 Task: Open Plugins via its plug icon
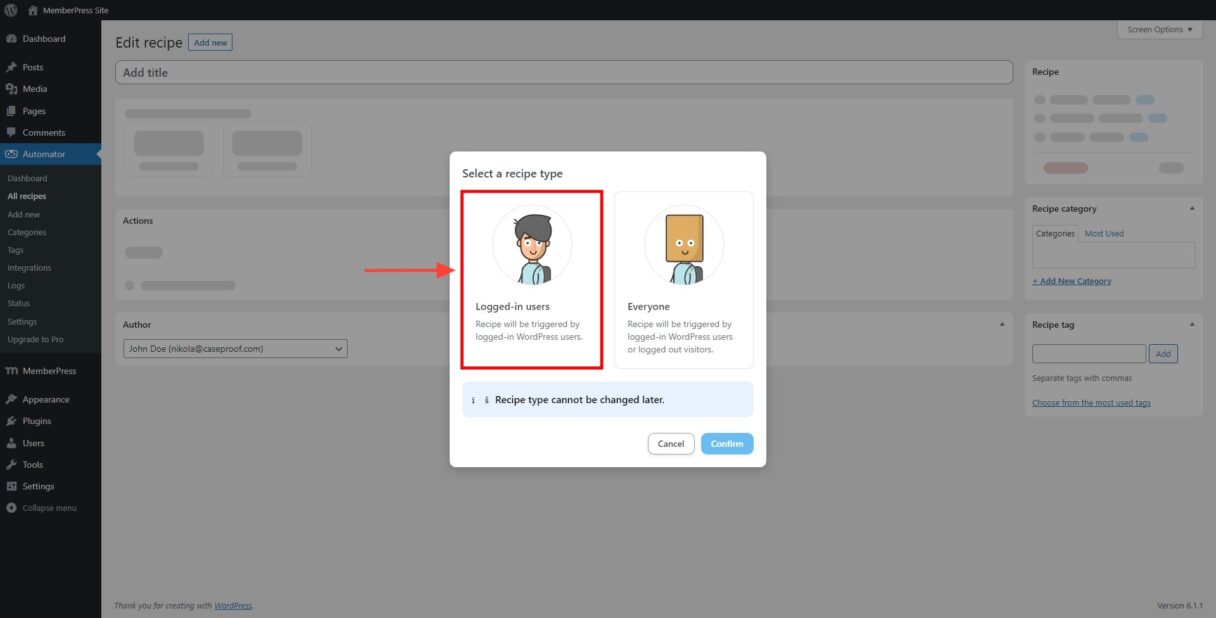click(x=11, y=421)
